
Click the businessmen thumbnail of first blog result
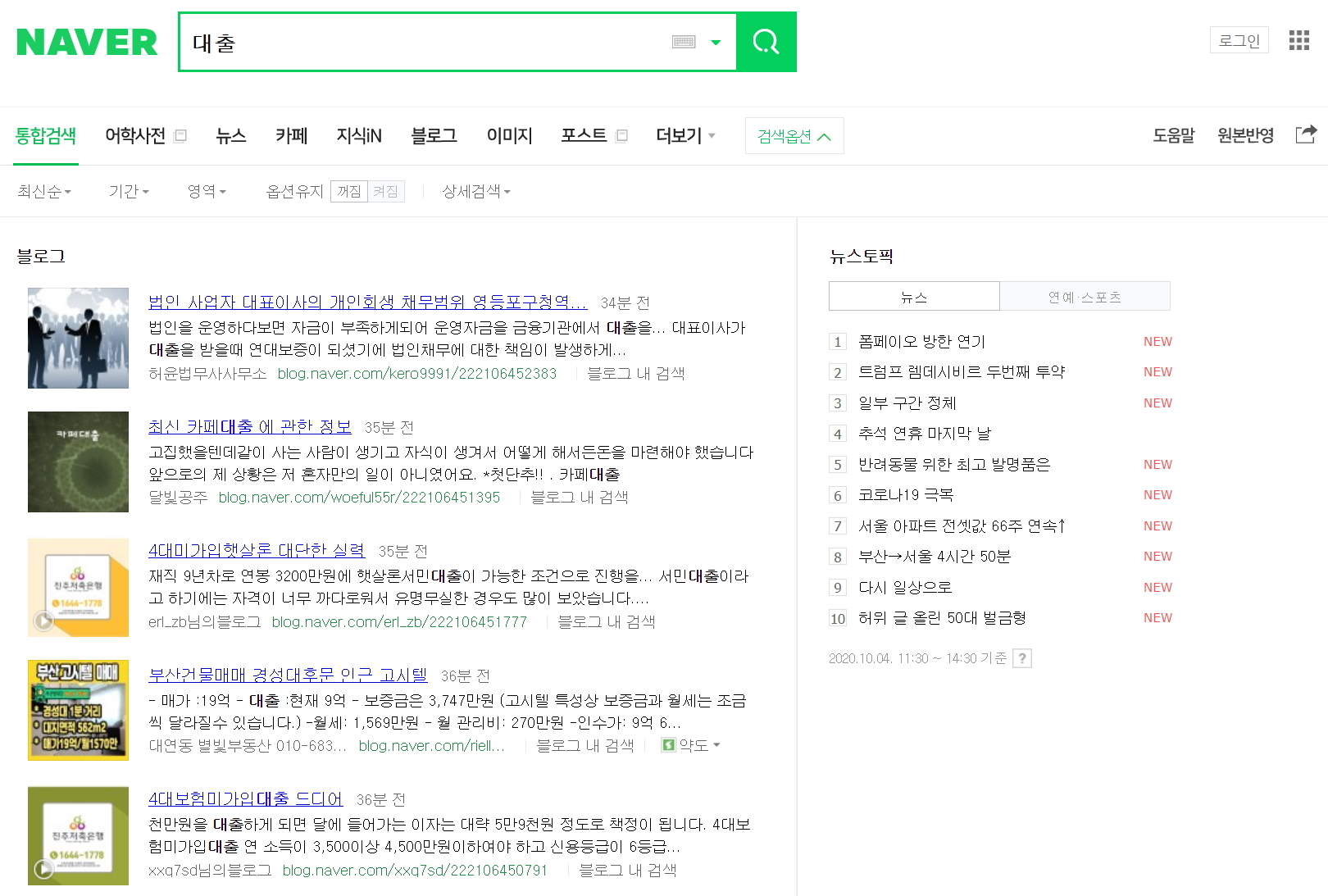tap(78, 338)
